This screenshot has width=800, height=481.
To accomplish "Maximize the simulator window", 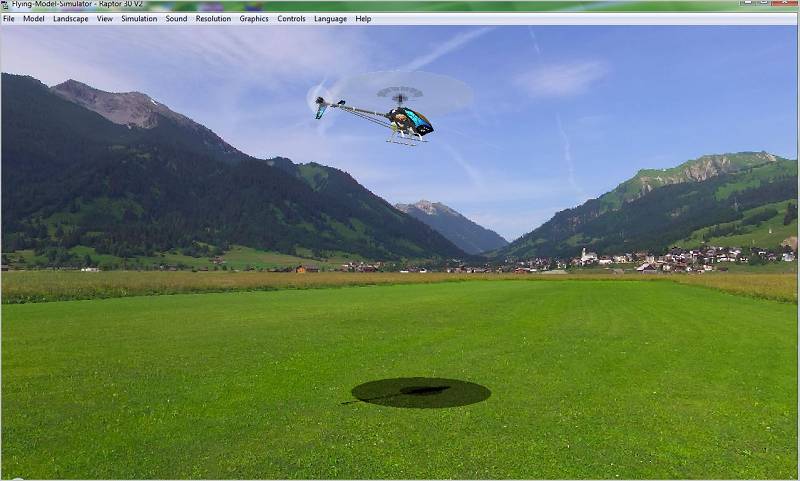I will tap(763, 3).
